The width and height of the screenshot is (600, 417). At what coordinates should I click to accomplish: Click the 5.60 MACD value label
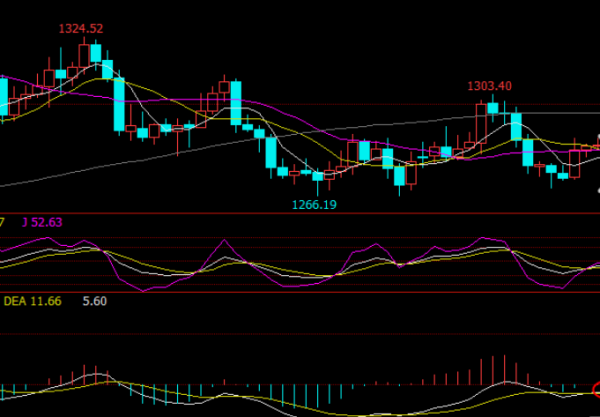(94, 300)
